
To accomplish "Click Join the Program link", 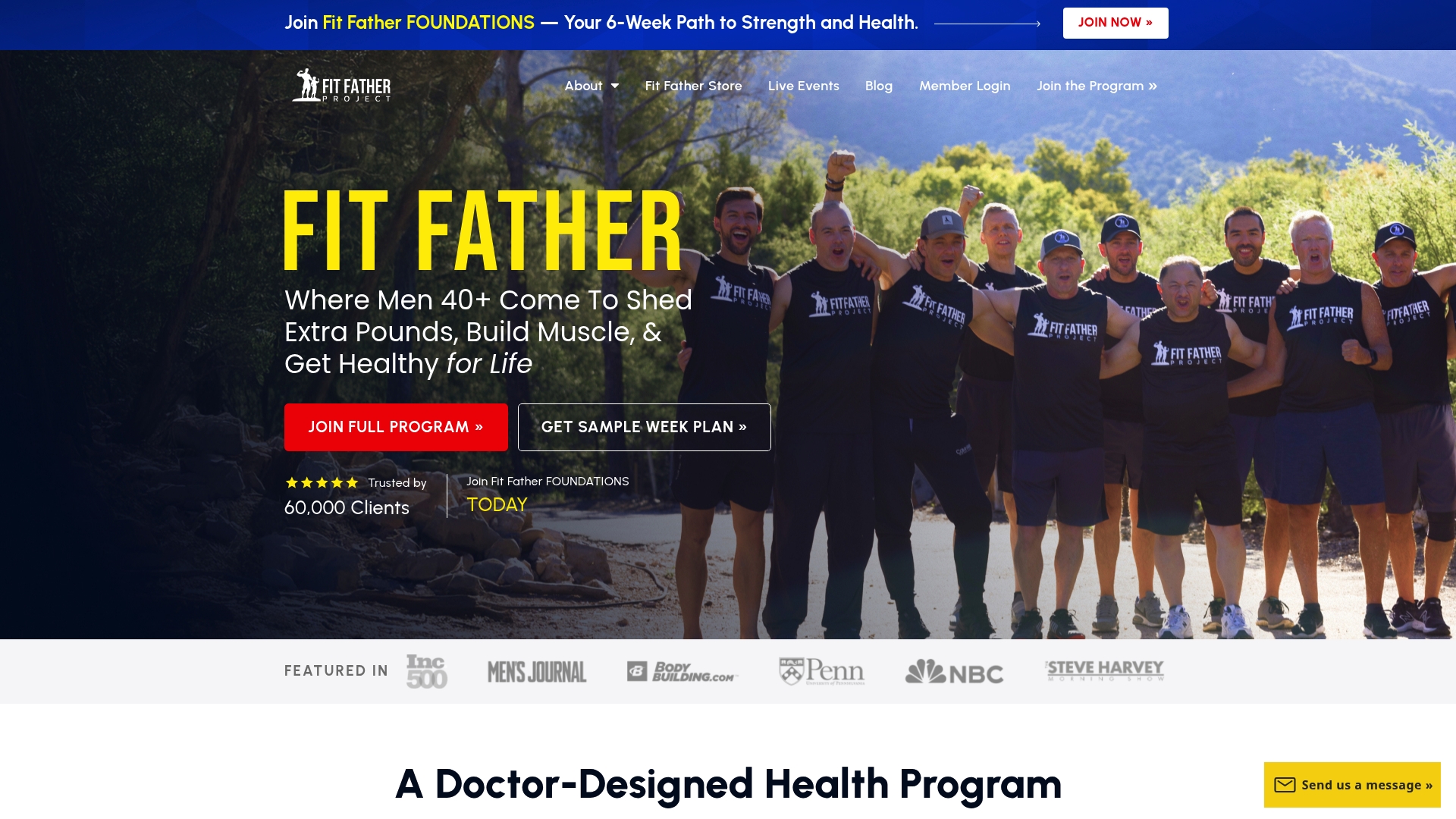I will 1097,86.
